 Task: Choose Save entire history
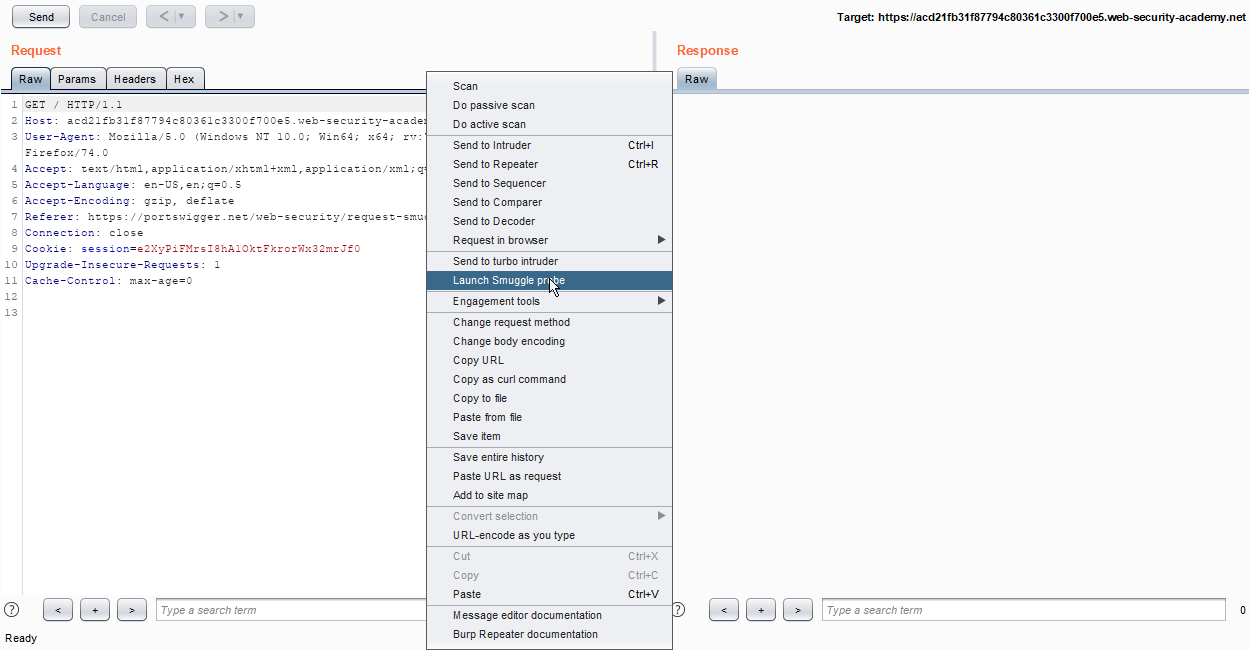tap(549, 457)
